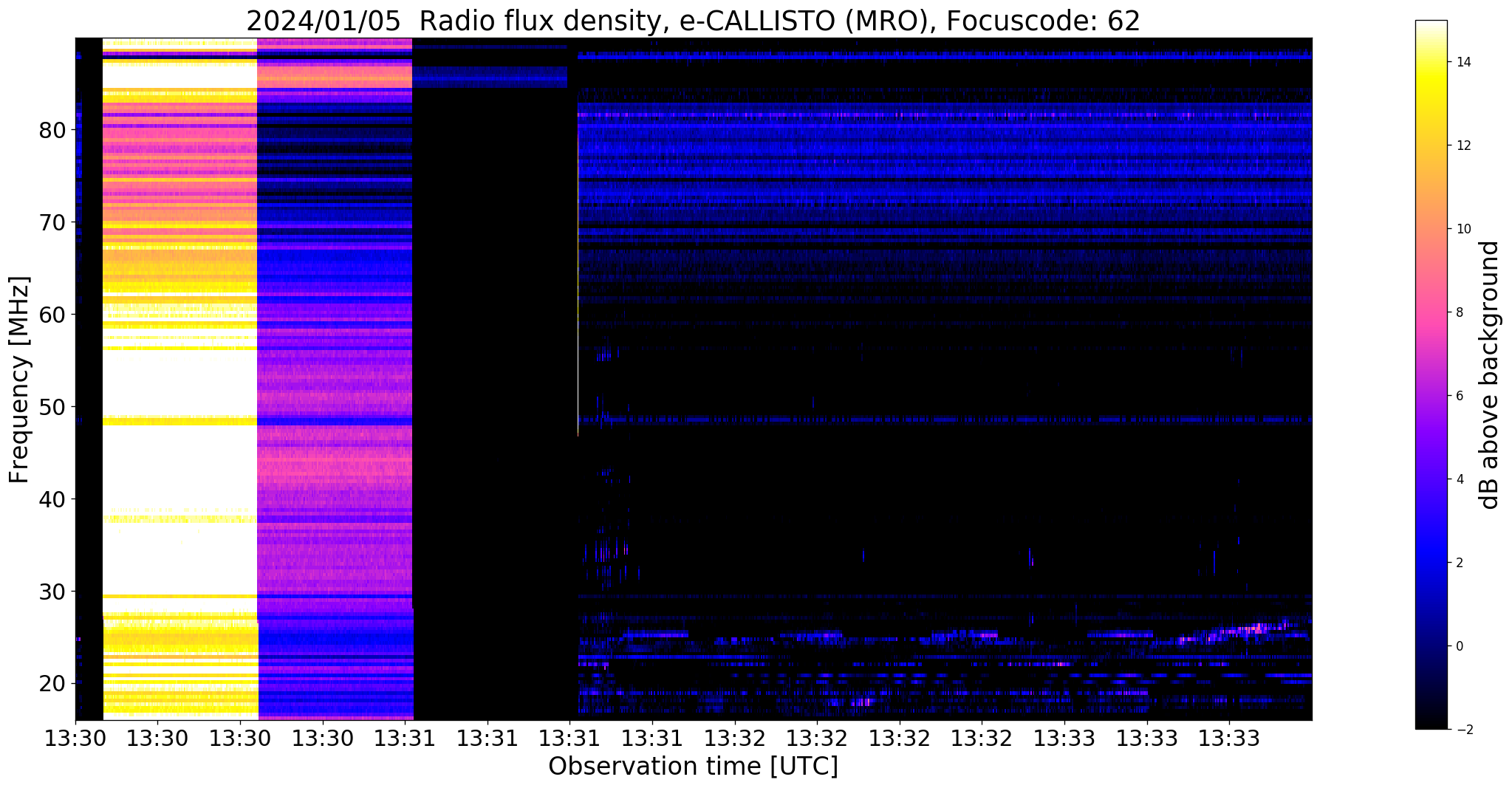Click the plot title mentioning e-CALLISTO (MRO)
The width and height of the screenshot is (1512, 788).
click(694, 21)
